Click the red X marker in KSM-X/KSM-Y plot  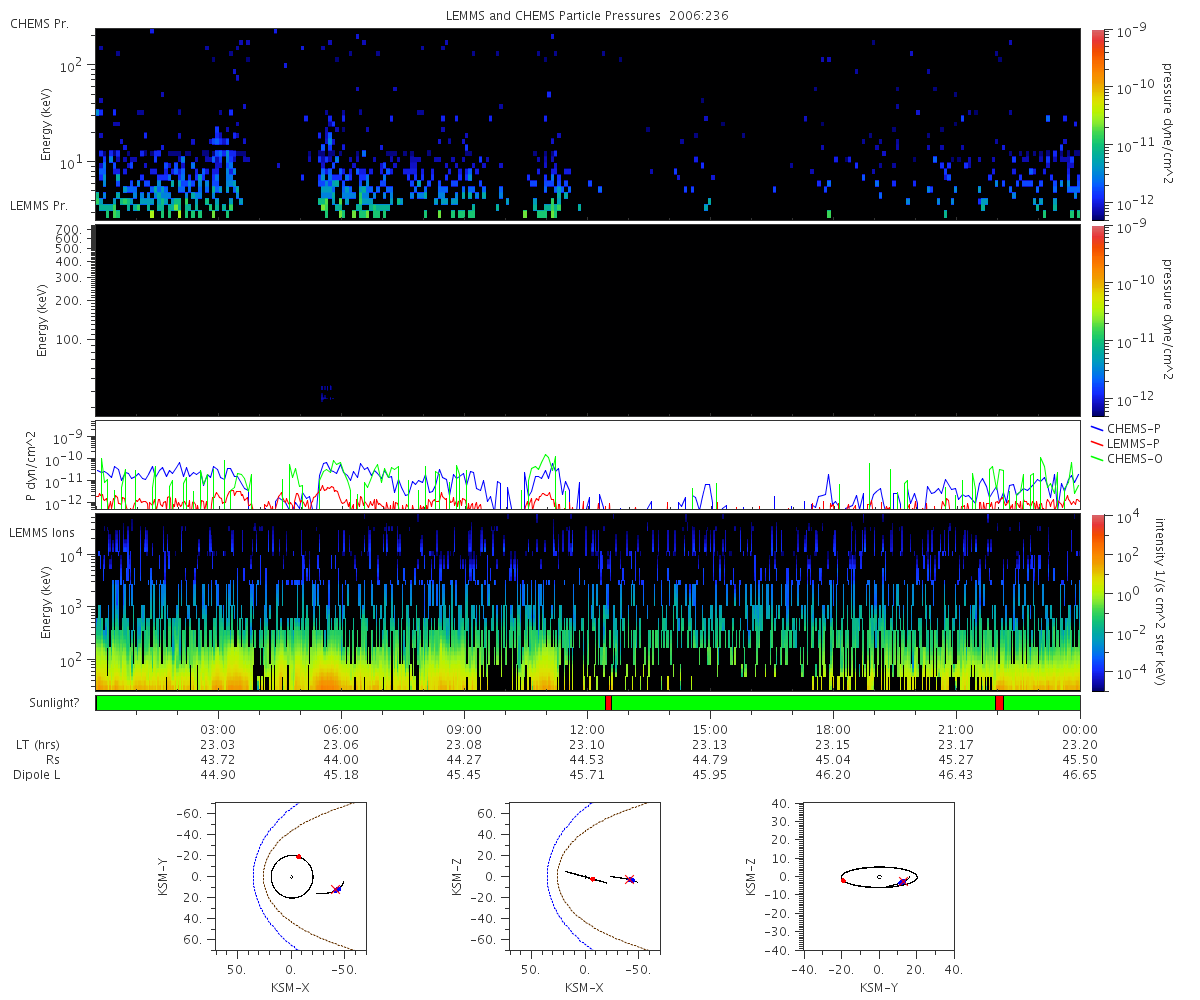335,889
